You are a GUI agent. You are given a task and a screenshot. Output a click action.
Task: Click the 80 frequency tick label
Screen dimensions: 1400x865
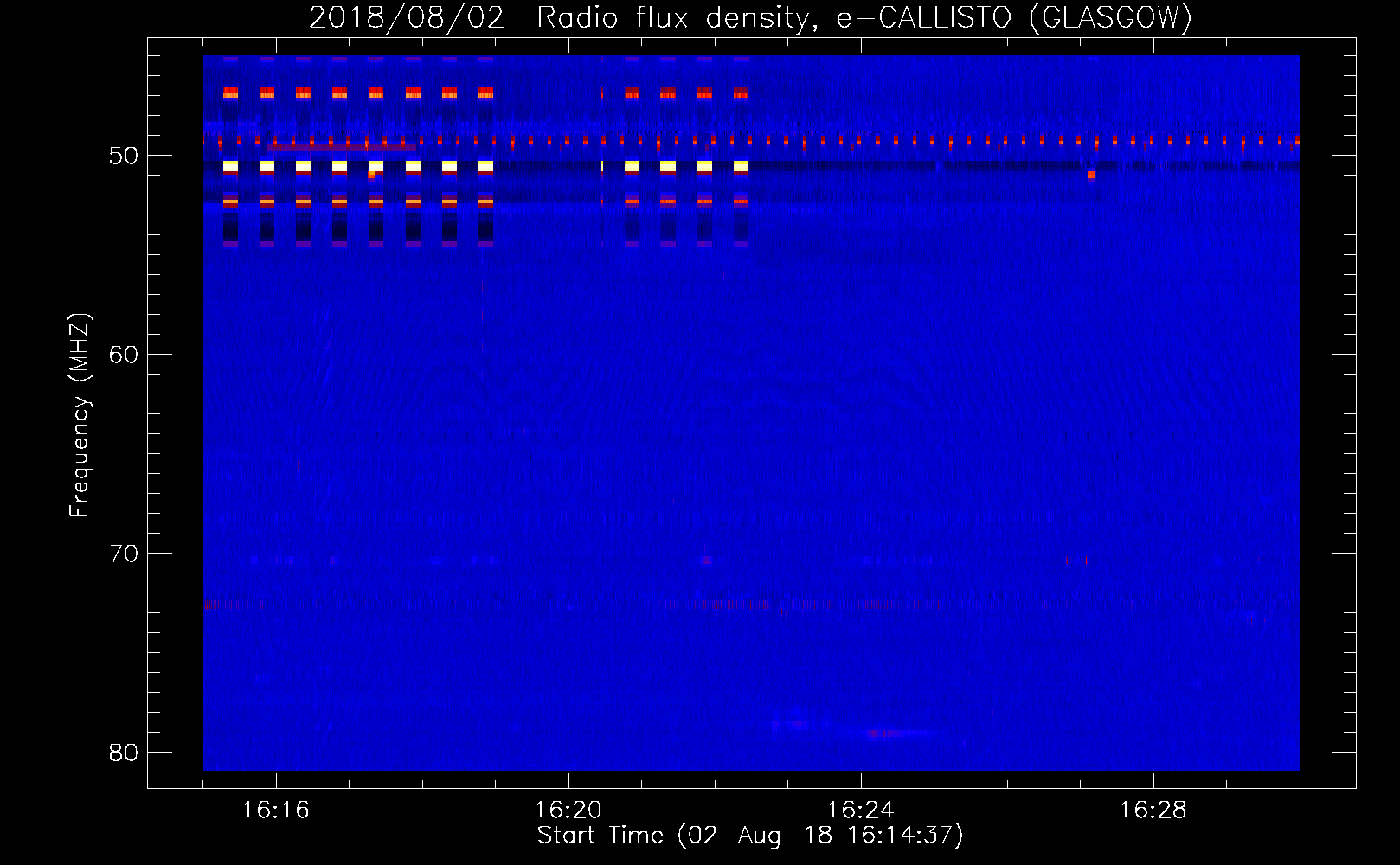[124, 753]
